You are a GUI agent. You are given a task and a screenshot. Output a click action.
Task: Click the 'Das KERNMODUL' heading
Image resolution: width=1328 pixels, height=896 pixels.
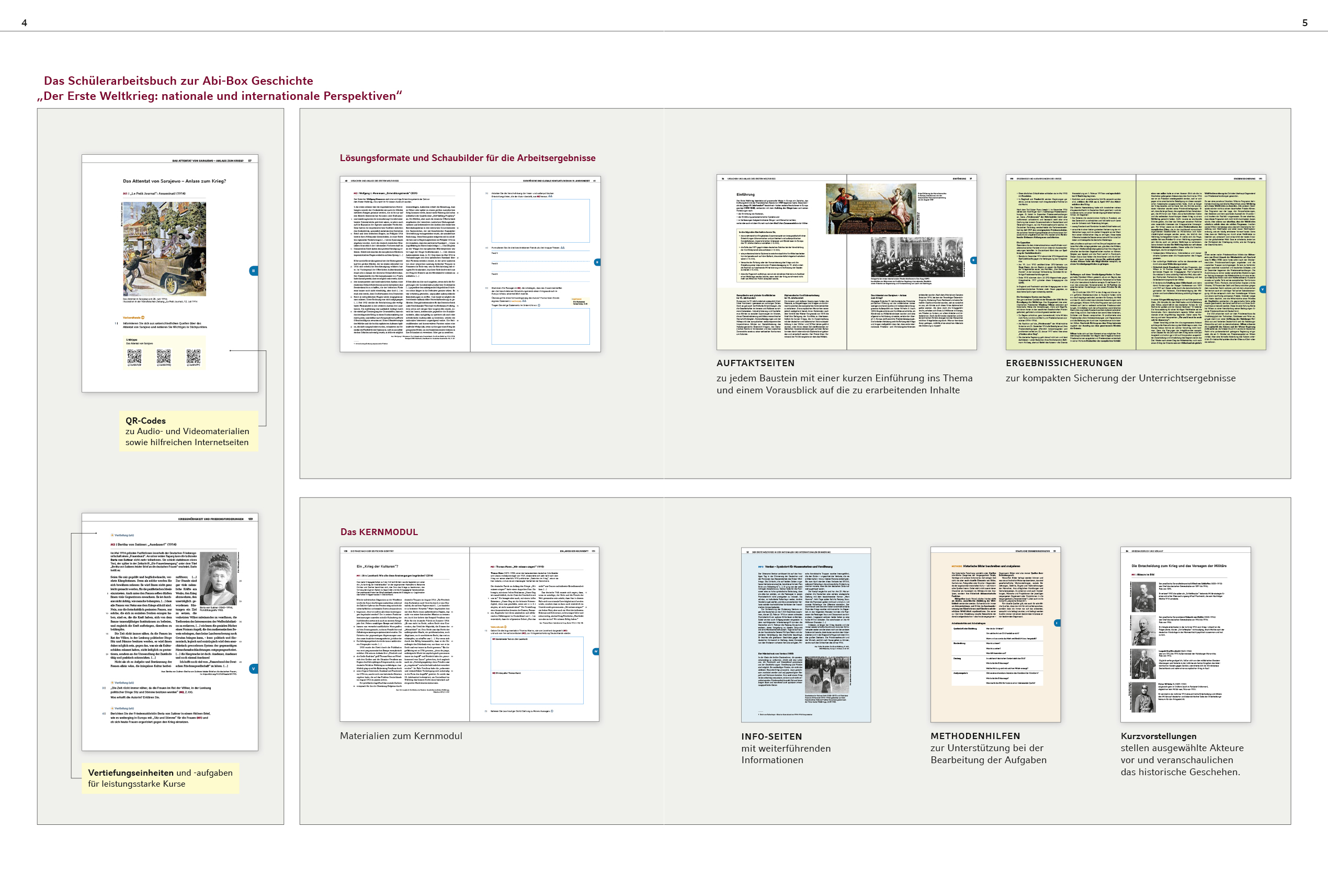[x=379, y=532]
